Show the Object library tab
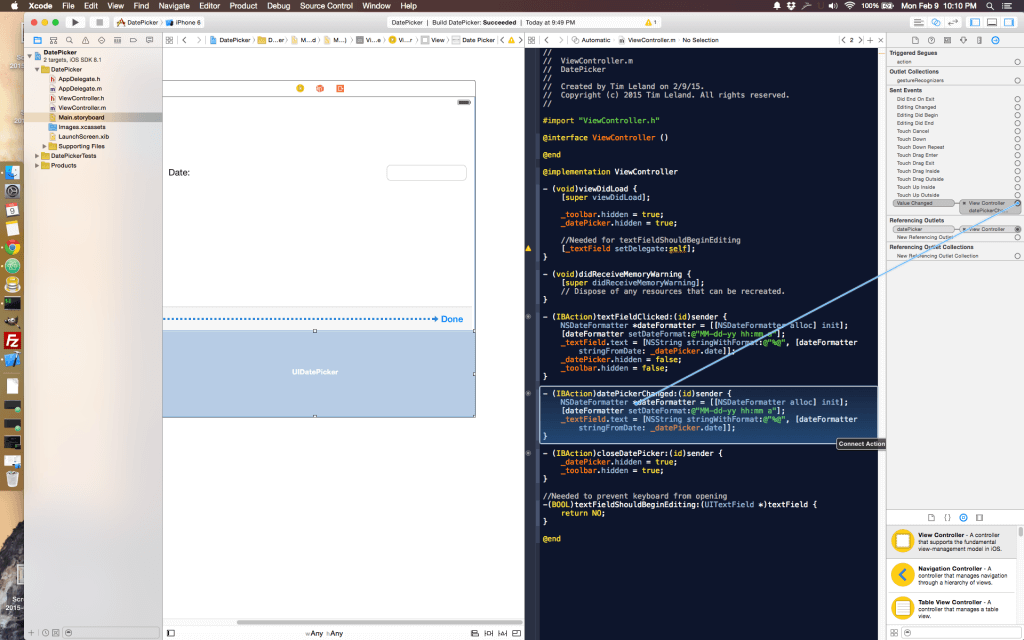This screenshot has height=640, width=1024. point(963,517)
